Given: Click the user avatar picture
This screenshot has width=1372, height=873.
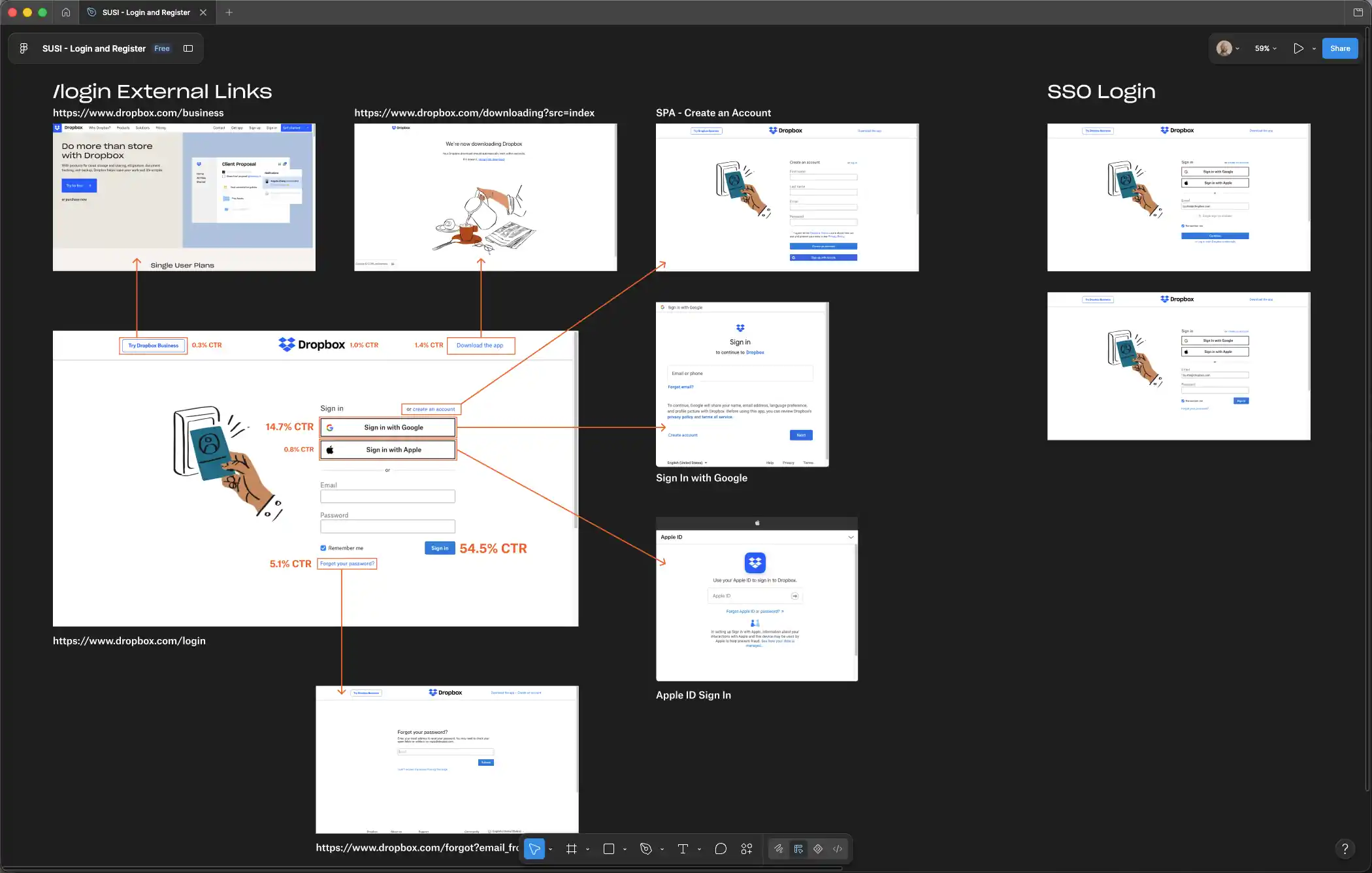Looking at the screenshot, I should pyautogui.click(x=1224, y=48).
